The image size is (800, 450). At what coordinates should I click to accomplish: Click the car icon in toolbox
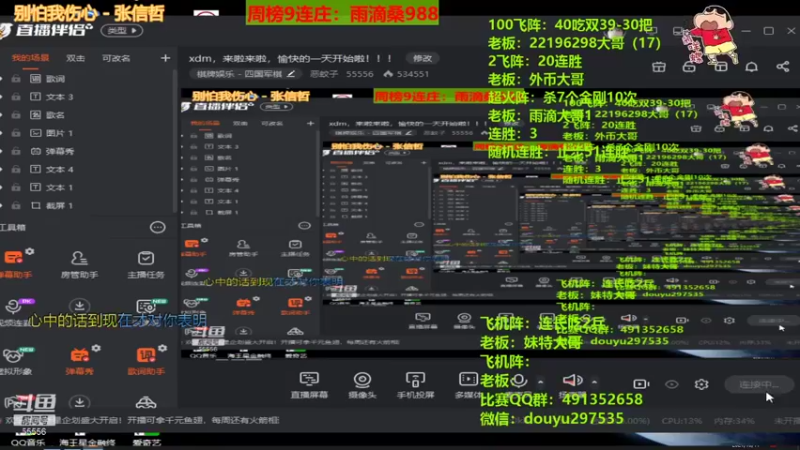(145, 403)
